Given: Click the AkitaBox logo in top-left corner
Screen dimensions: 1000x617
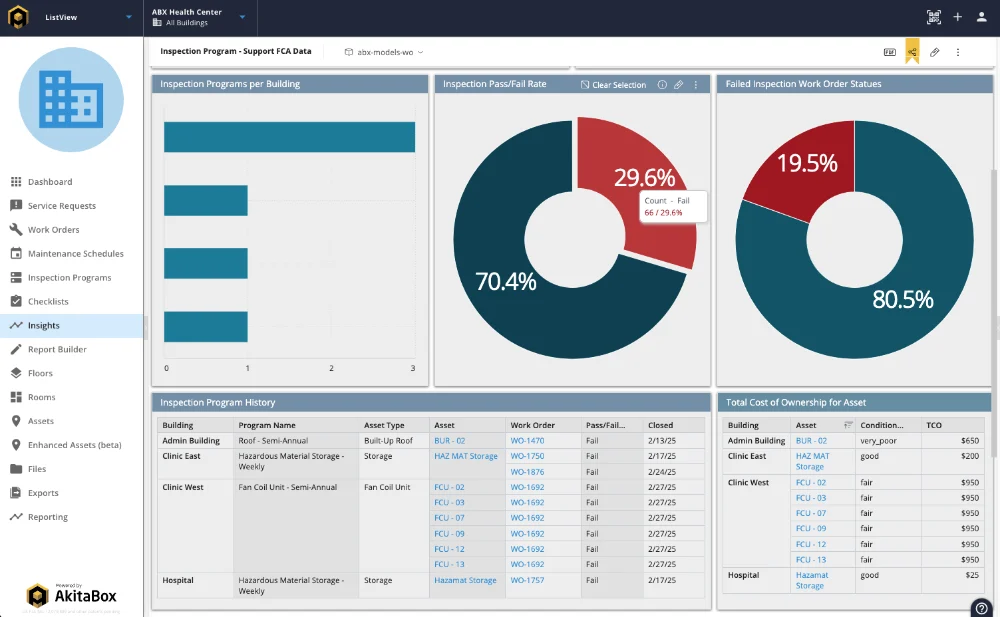Looking at the screenshot, I should [x=17, y=17].
